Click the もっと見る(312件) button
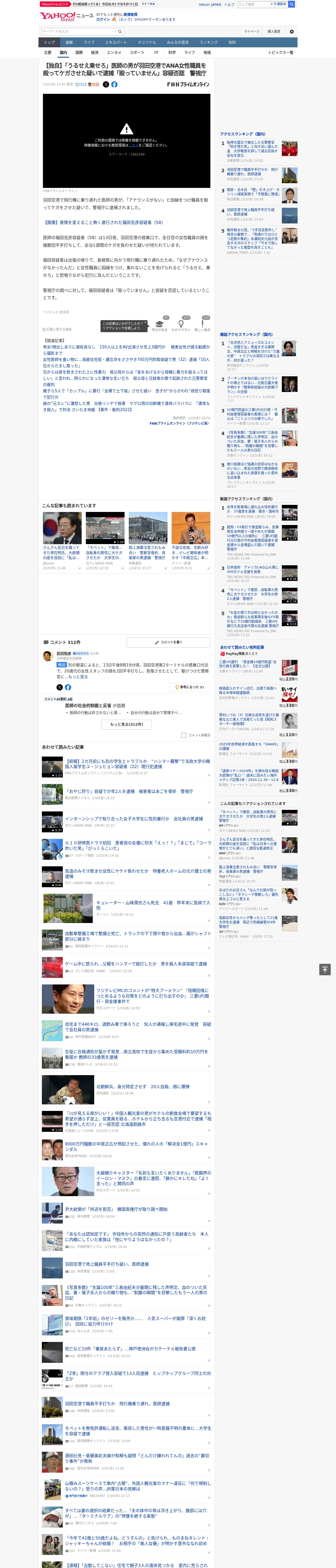The height and width of the screenshot is (1568, 336). coord(127,724)
